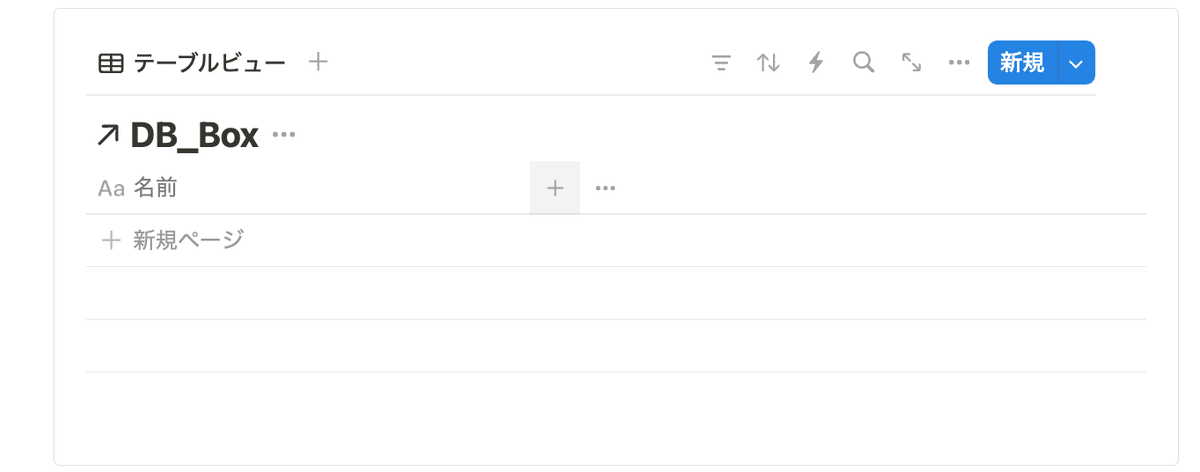Image resolution: width=1200 pixels, height=472 pixels.
Task: Click the table grid icon on the view tab
Action: [x=111, y=63]
